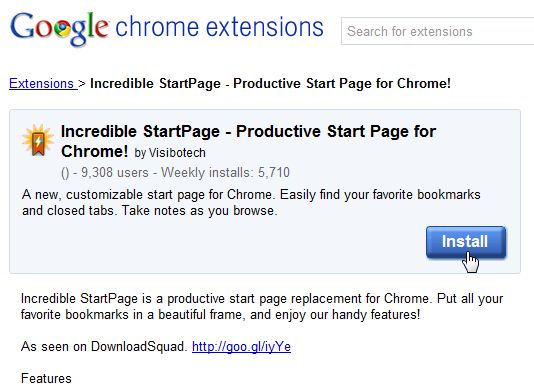The height and width of the screenshot is (388, 534).
Task: Click the empty rating parentheses
Action: click(65, 173)
